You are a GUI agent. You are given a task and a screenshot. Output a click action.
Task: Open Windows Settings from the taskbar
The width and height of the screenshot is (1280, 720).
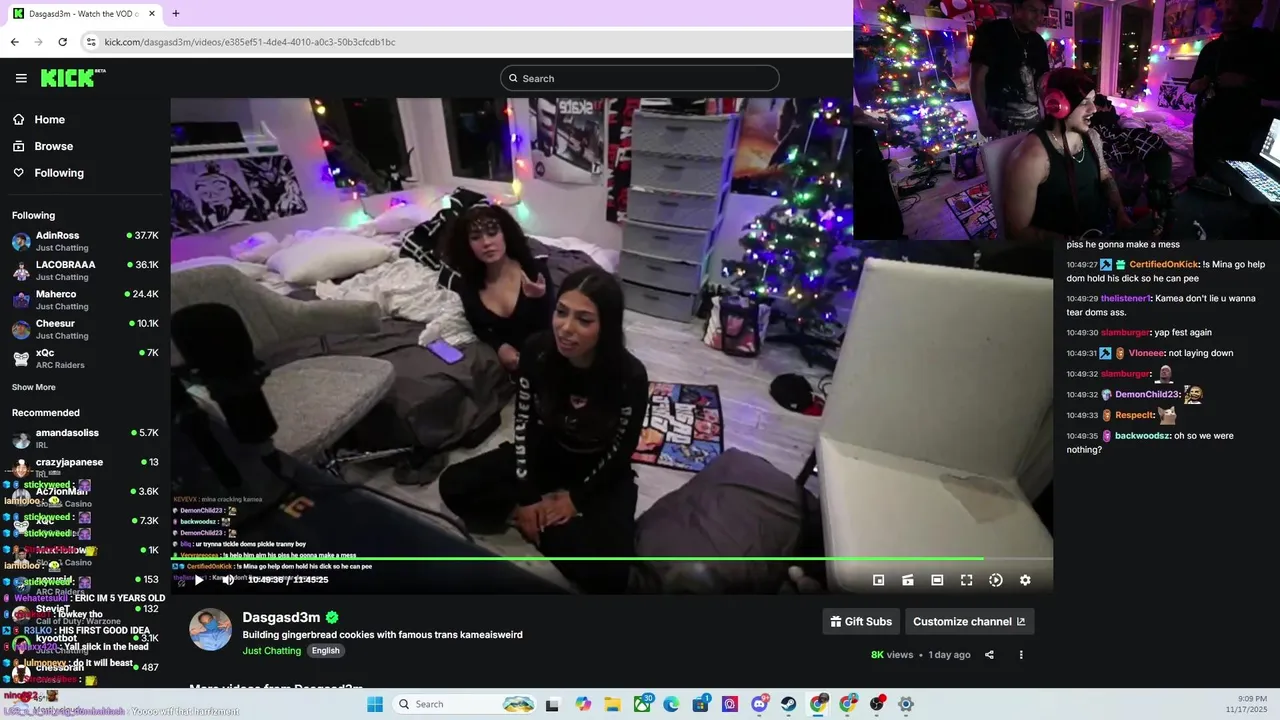[906, 704]
